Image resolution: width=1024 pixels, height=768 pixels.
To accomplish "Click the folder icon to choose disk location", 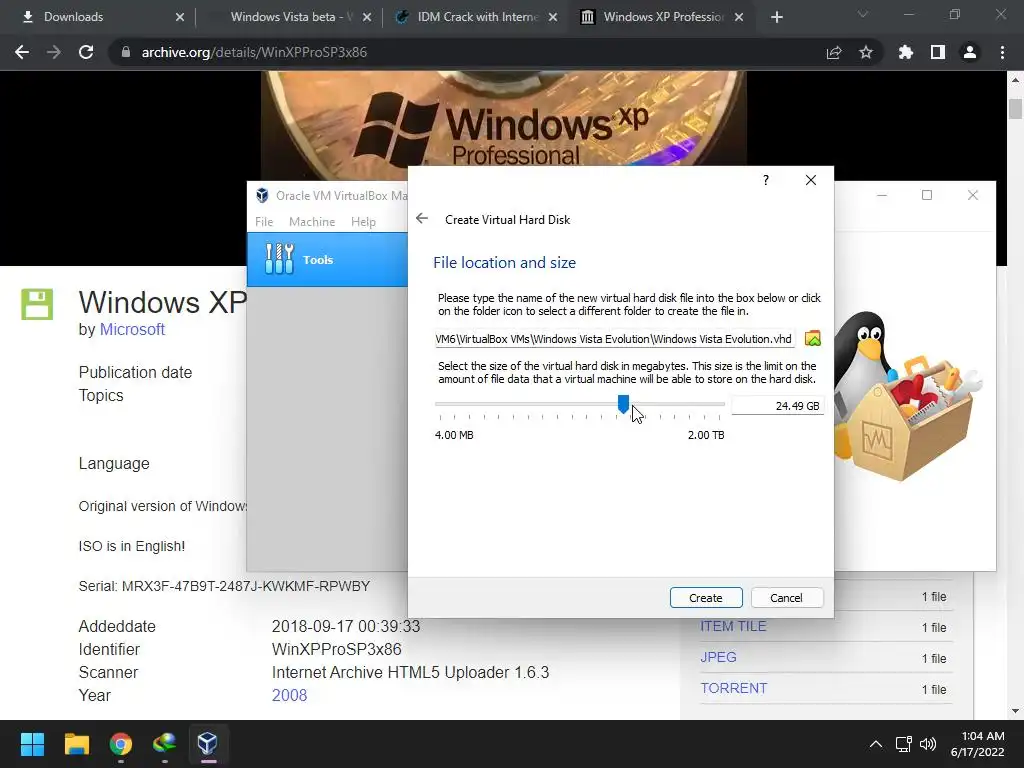I will [812, 338].
